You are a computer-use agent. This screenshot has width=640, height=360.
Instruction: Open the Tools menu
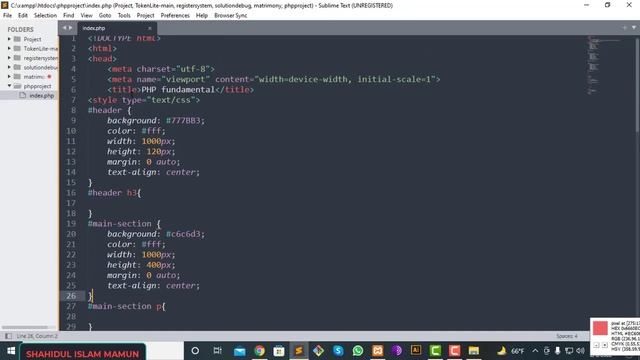(x=124, y=16)
